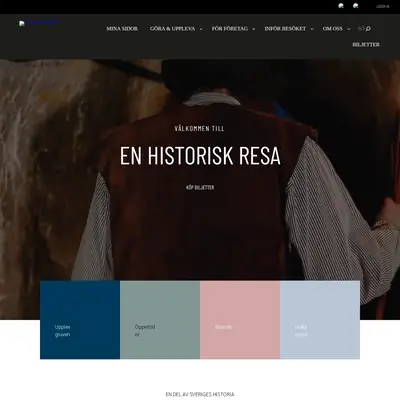
Task: Open the För Företag menu
Action: point(230,29)
